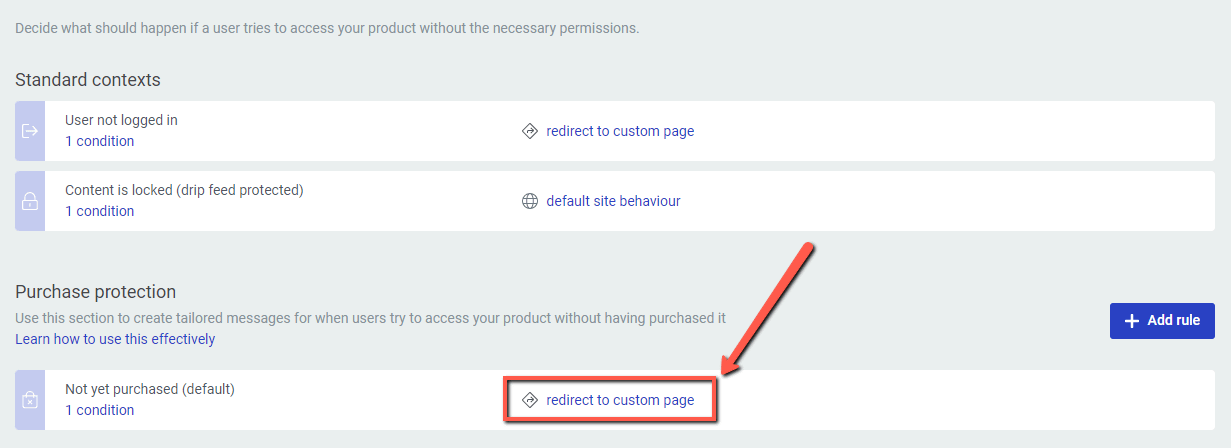Click Content is locked (drip feed protected) title
The image size is (1231, 448).
click(184, 189)
